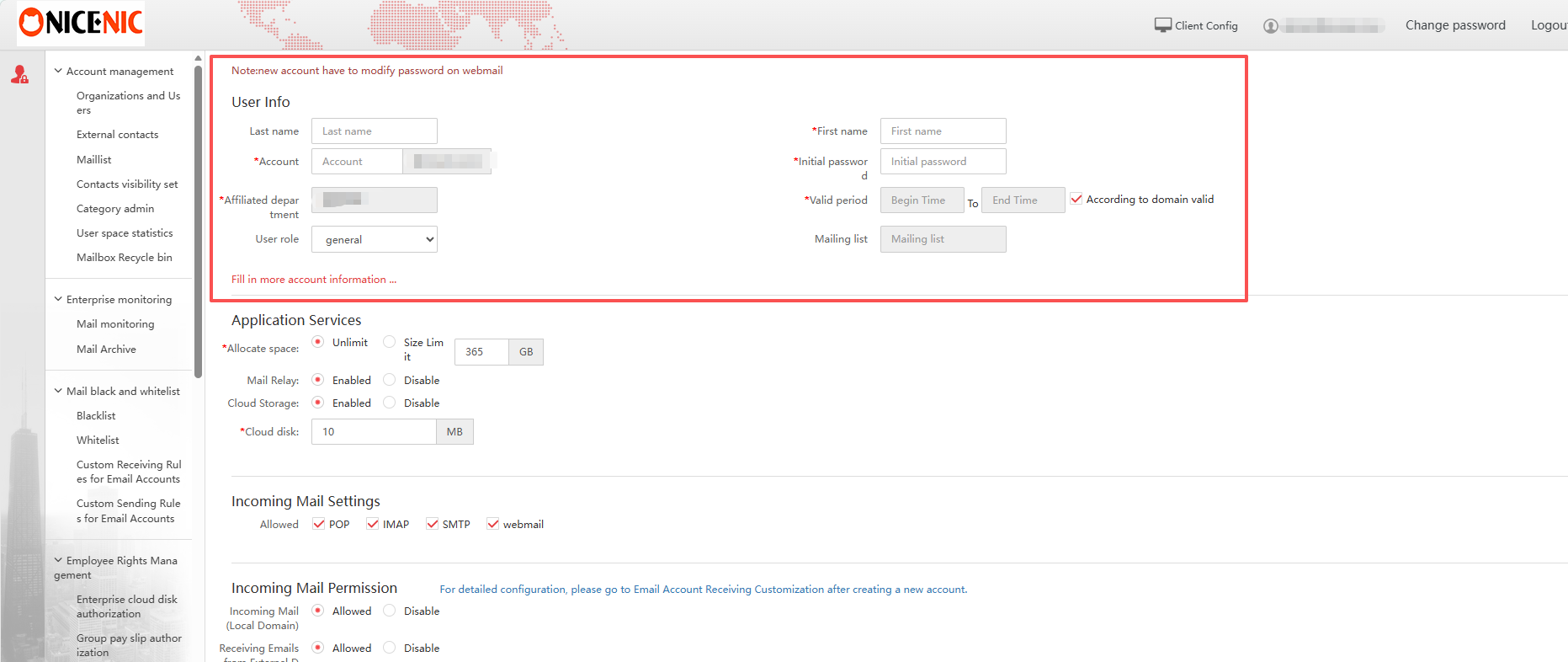Viewport: 1568px width, 662px height.
Task: Collapse the Account management section
Action: [x=58, y=72]
